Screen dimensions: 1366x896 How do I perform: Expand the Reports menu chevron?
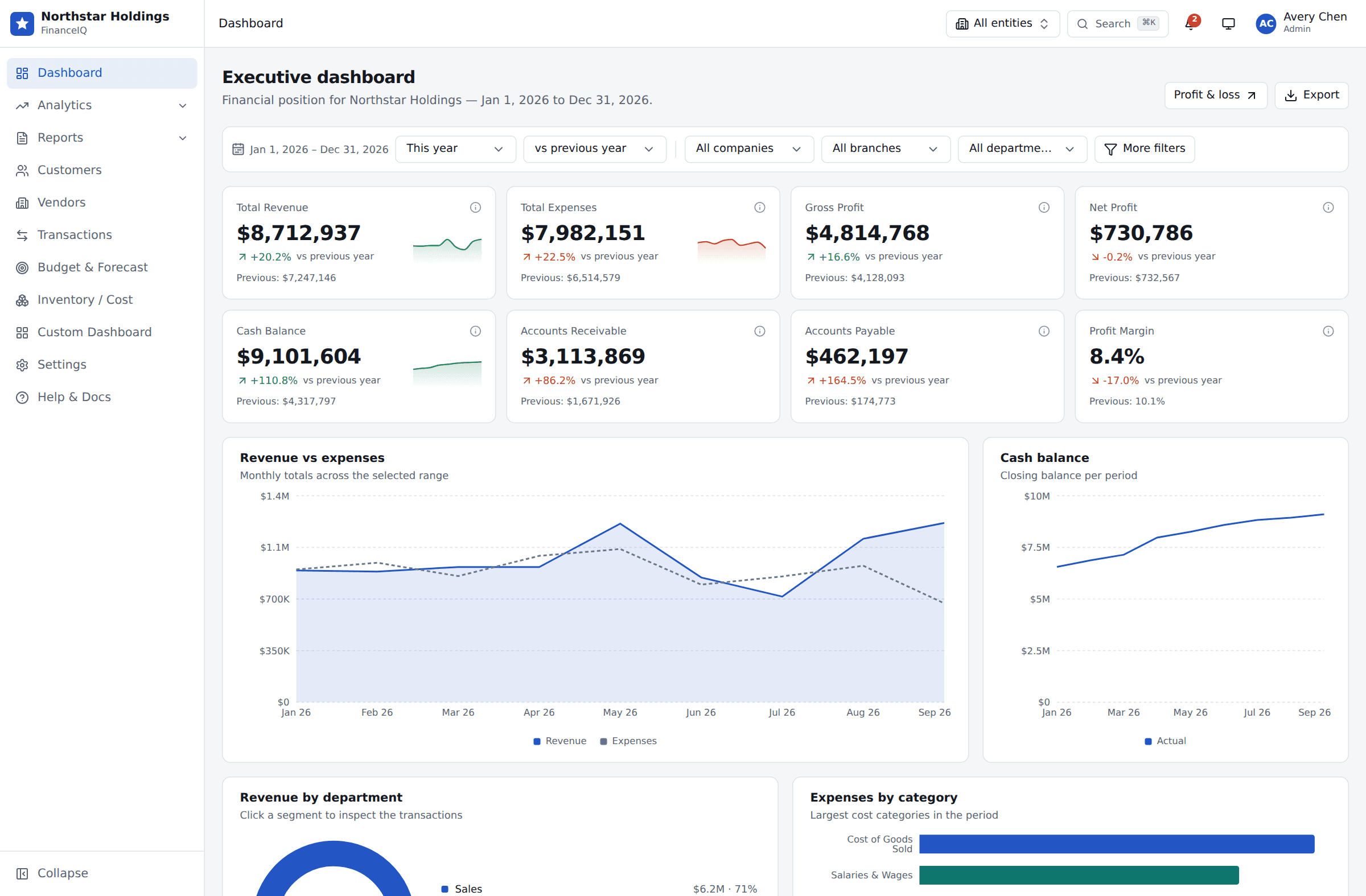183,138
